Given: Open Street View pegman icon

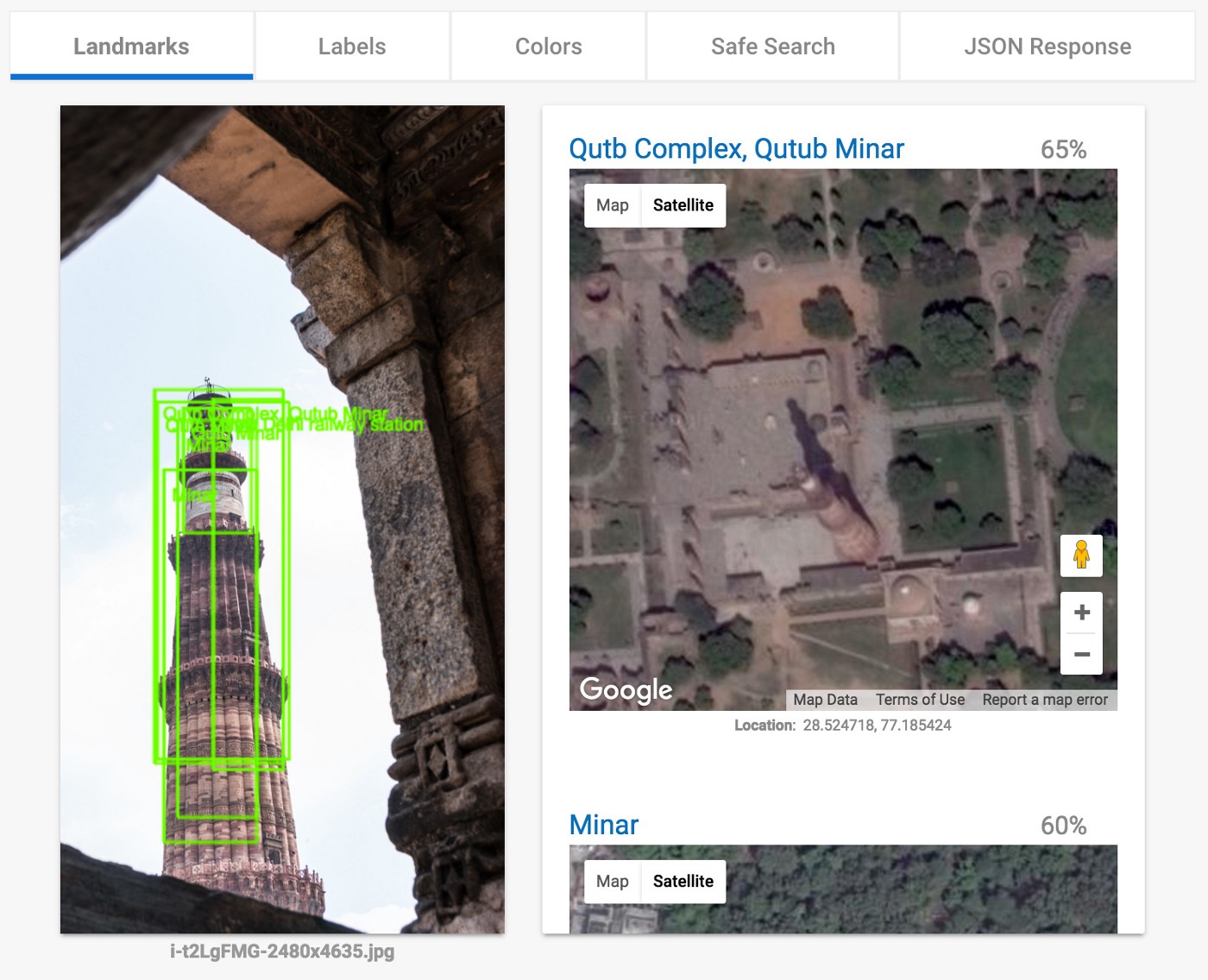Looking at the screenshot, I should (1081, 555).
